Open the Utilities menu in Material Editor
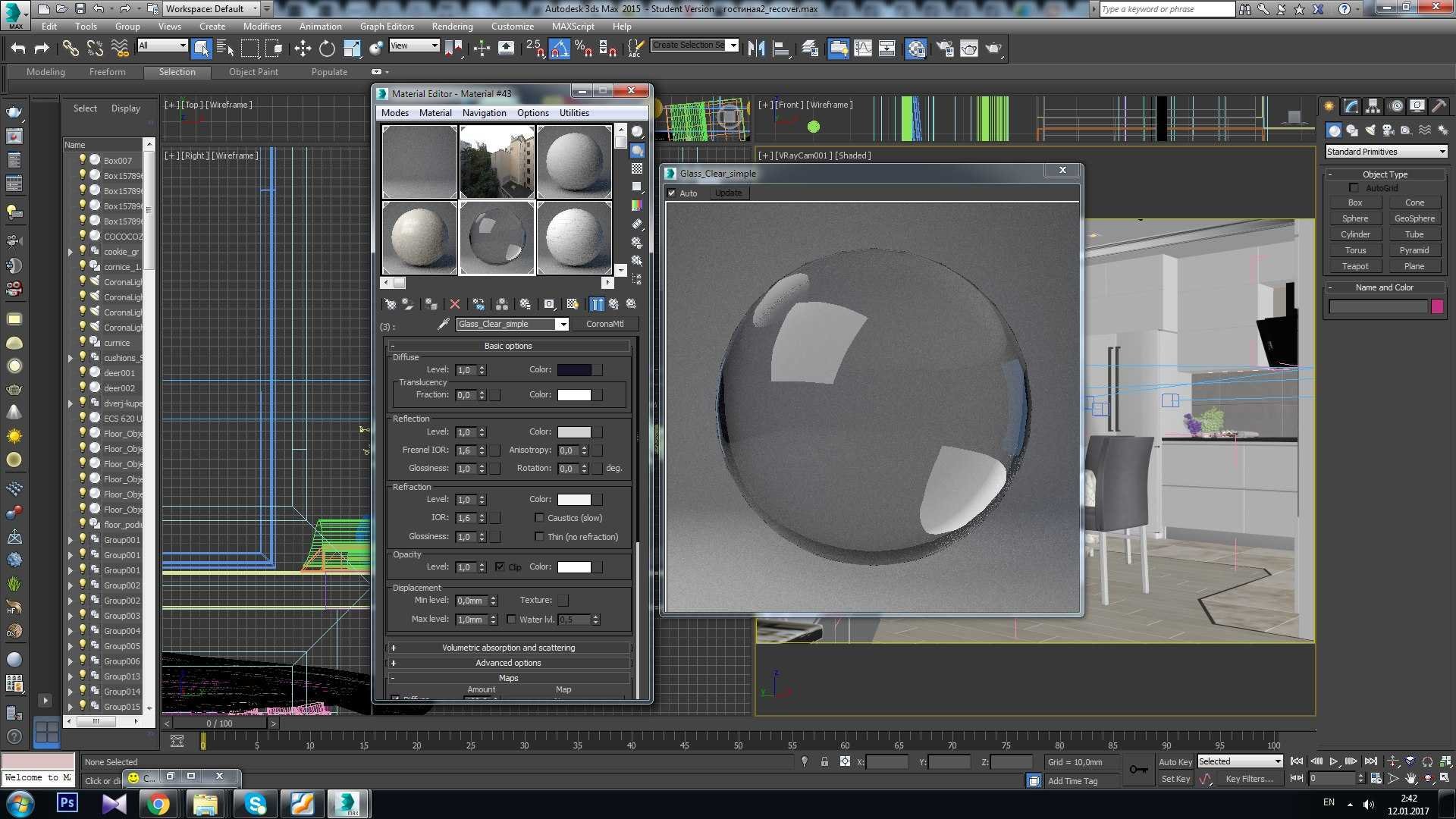This screenshot has width=1456, height=819. click(573, 113)
